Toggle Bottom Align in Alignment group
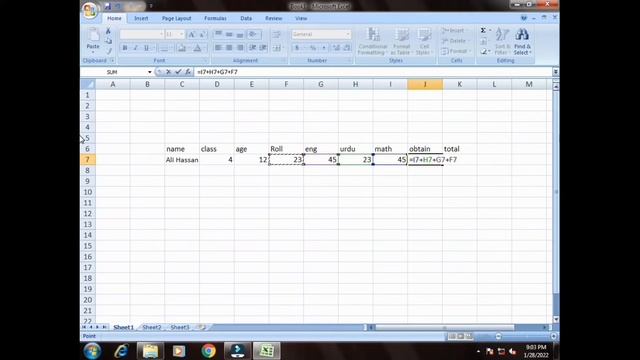 240,34
